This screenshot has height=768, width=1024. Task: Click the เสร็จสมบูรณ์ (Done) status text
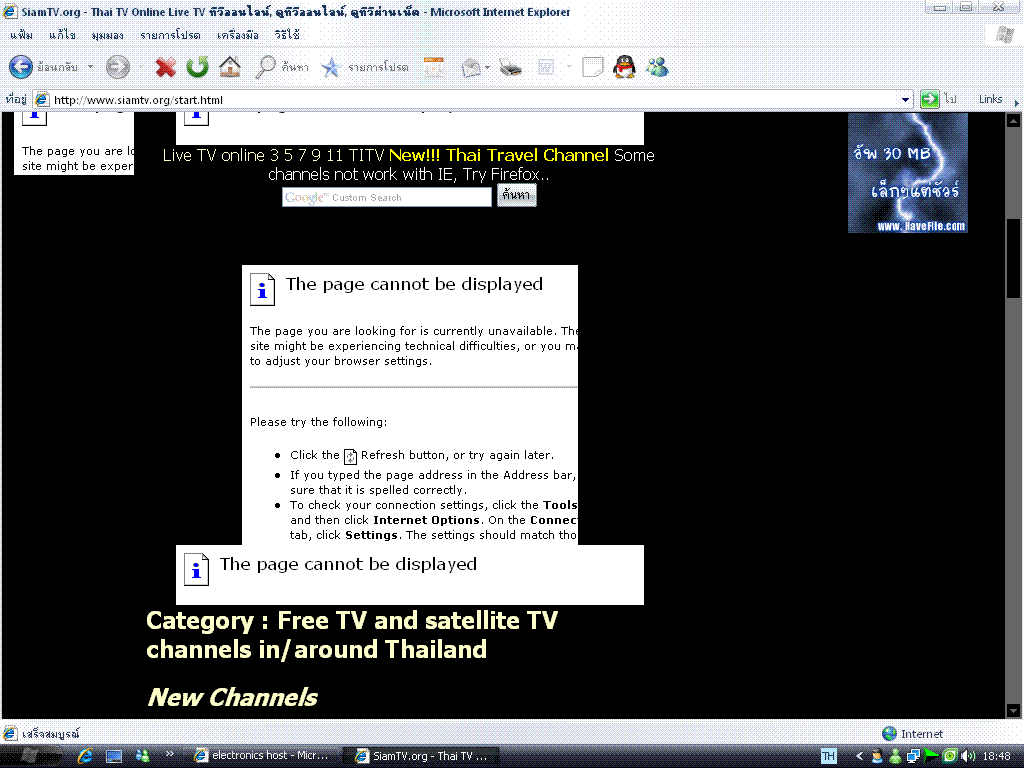(x=51, y=734)
